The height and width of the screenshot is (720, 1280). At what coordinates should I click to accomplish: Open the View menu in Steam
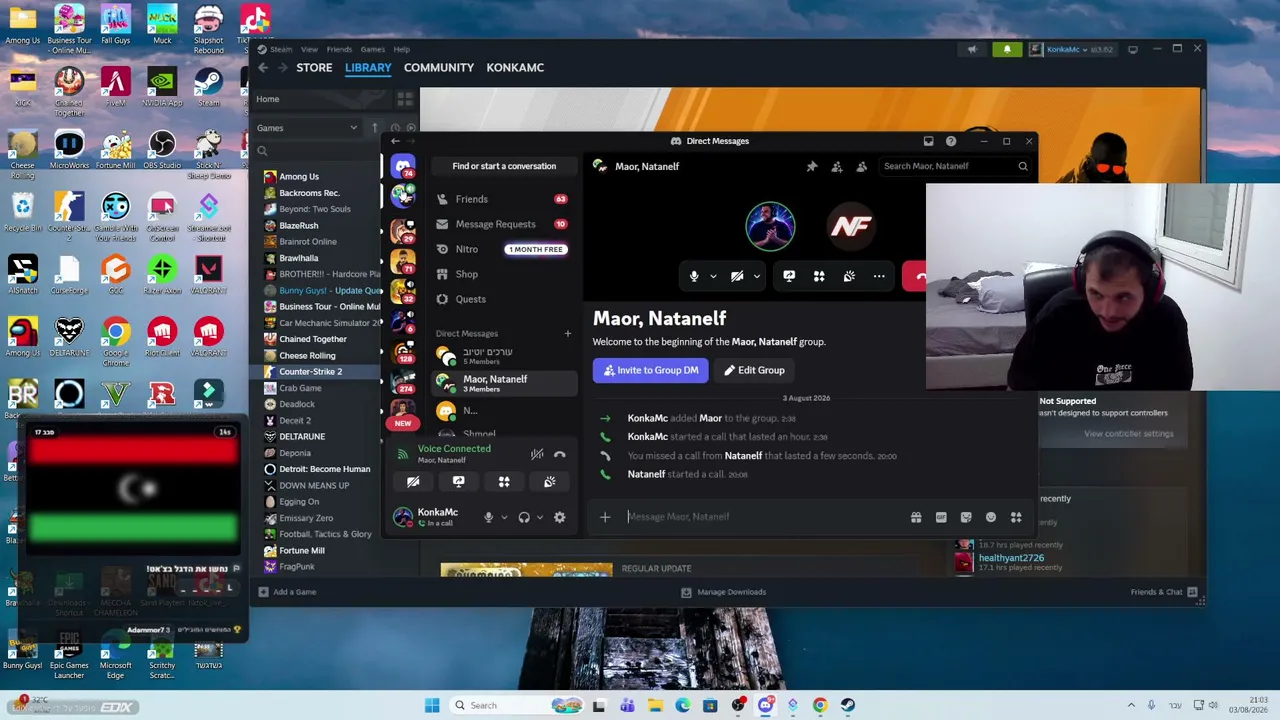(310, 49)
